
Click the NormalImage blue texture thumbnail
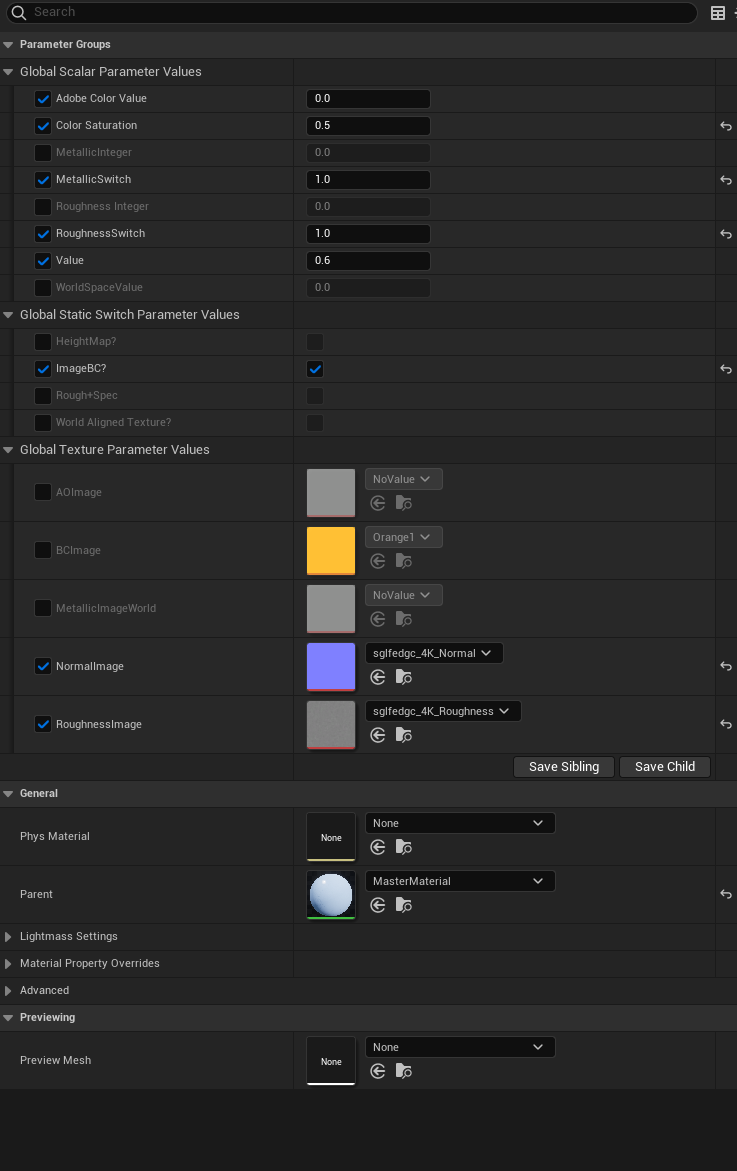[331, 667]
